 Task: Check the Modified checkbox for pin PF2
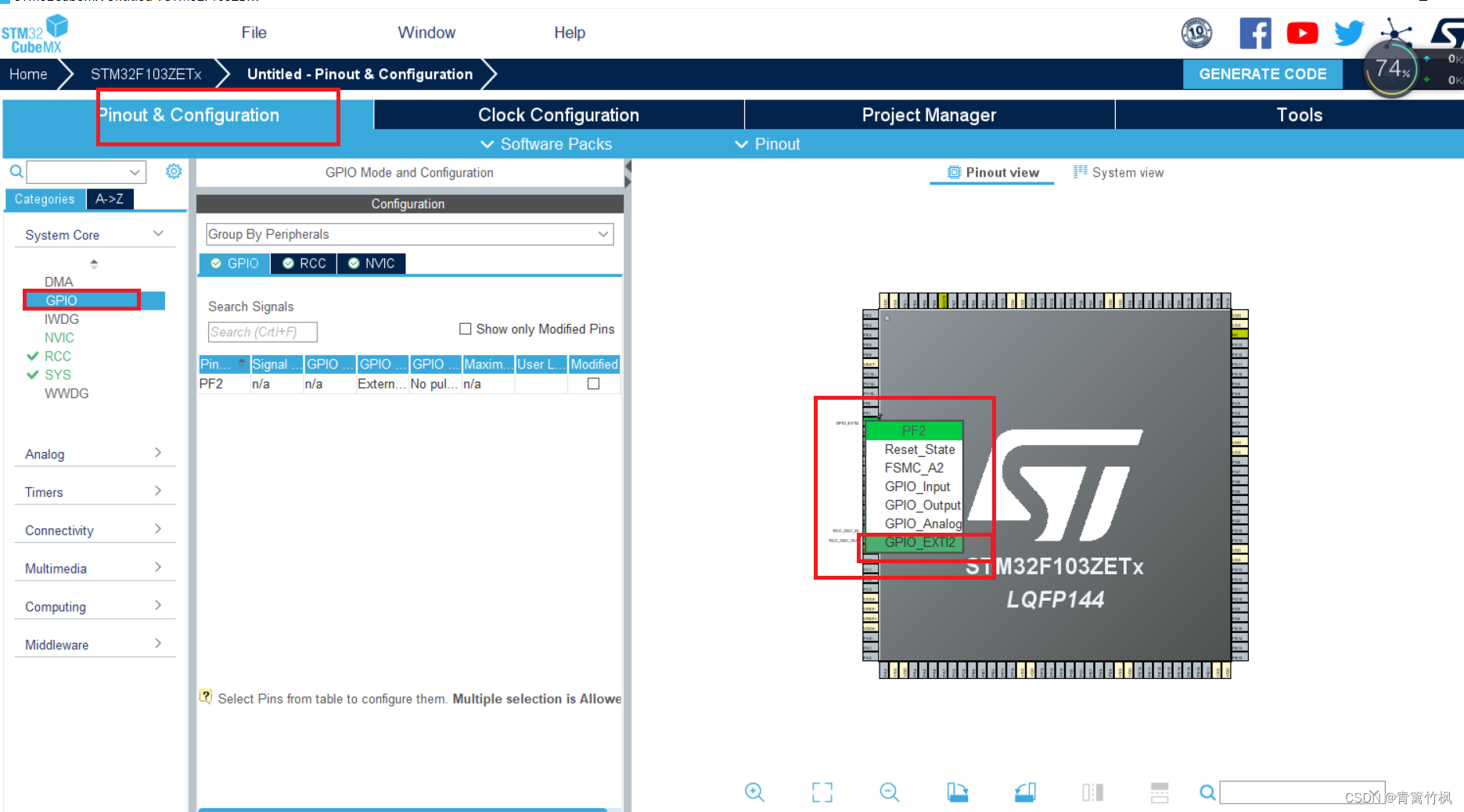[593, 383]
